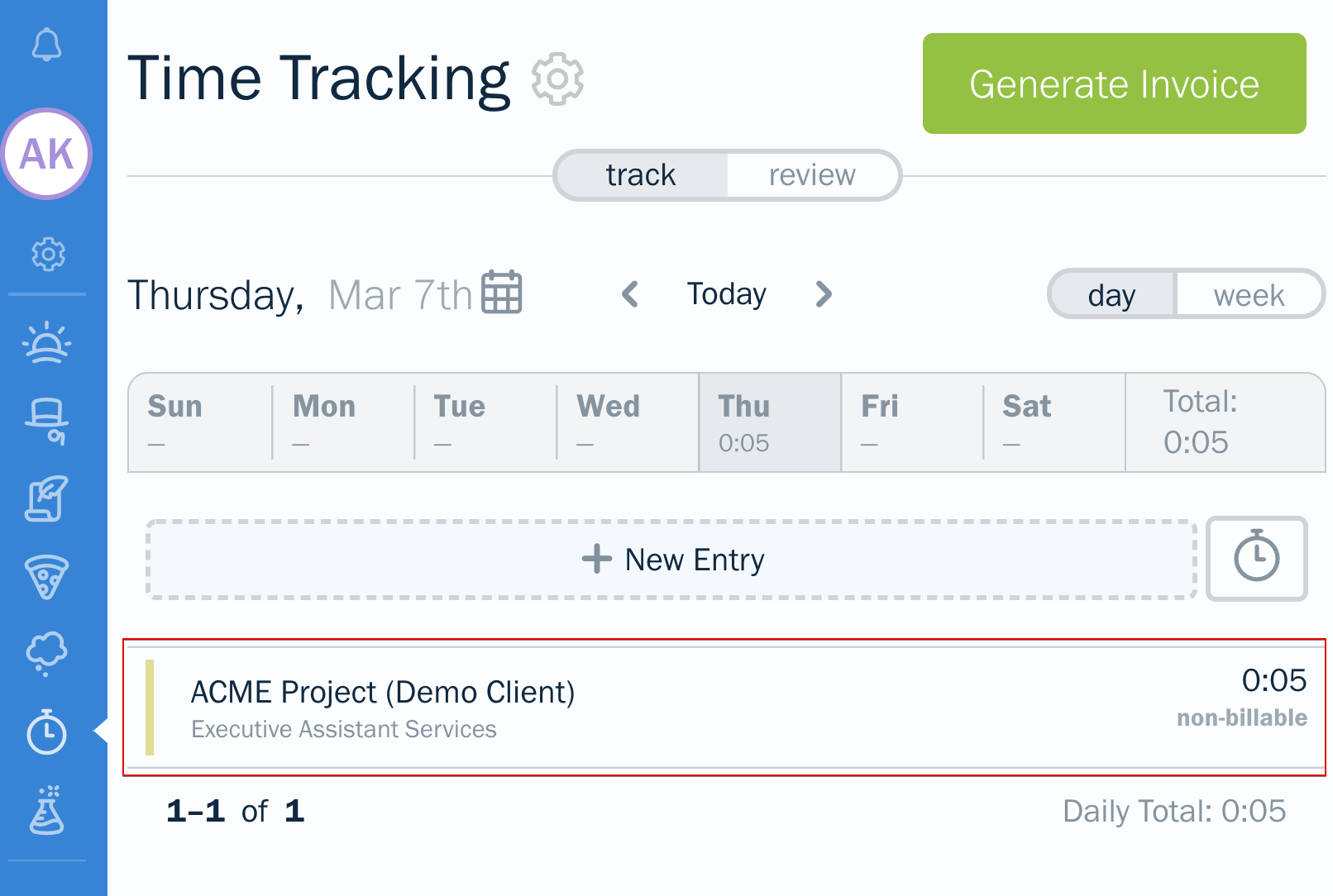
Task: Go to previous day with left chevron
Action: click(x=630, y=294)
